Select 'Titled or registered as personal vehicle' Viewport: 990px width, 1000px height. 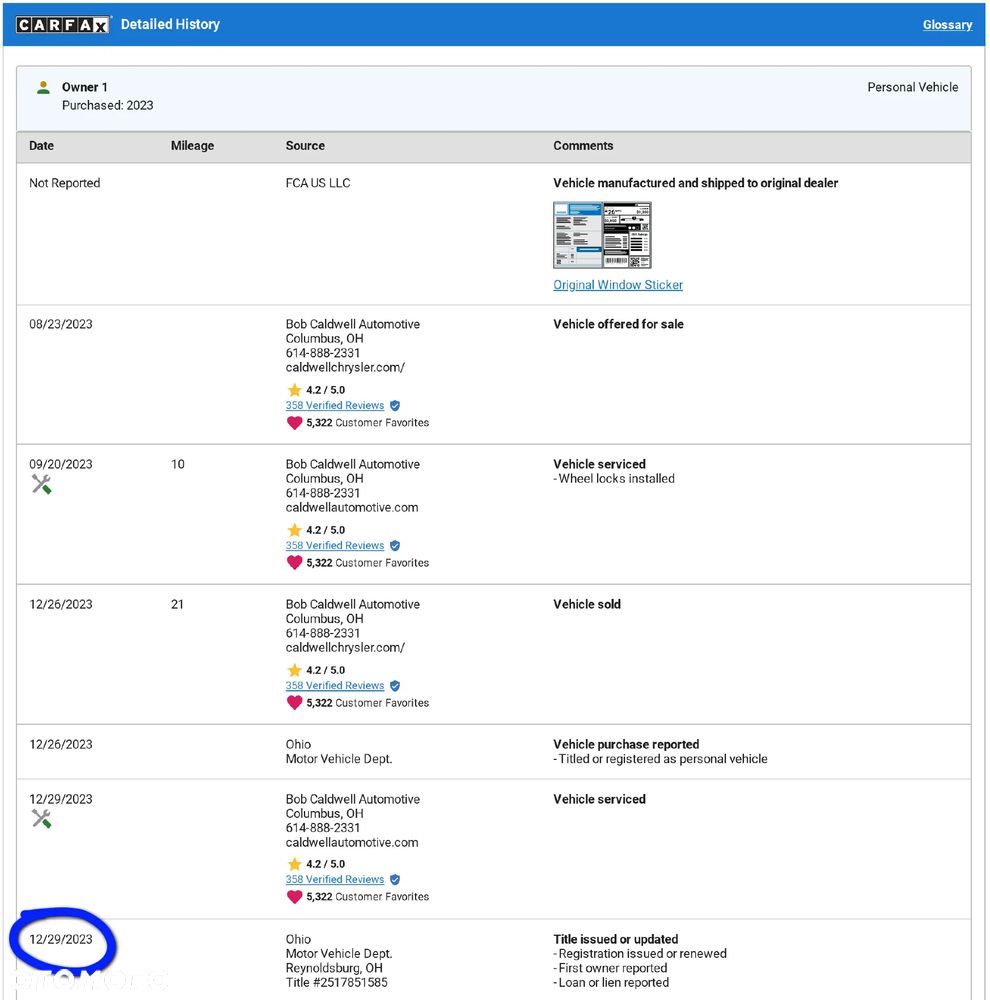(663, 759)
